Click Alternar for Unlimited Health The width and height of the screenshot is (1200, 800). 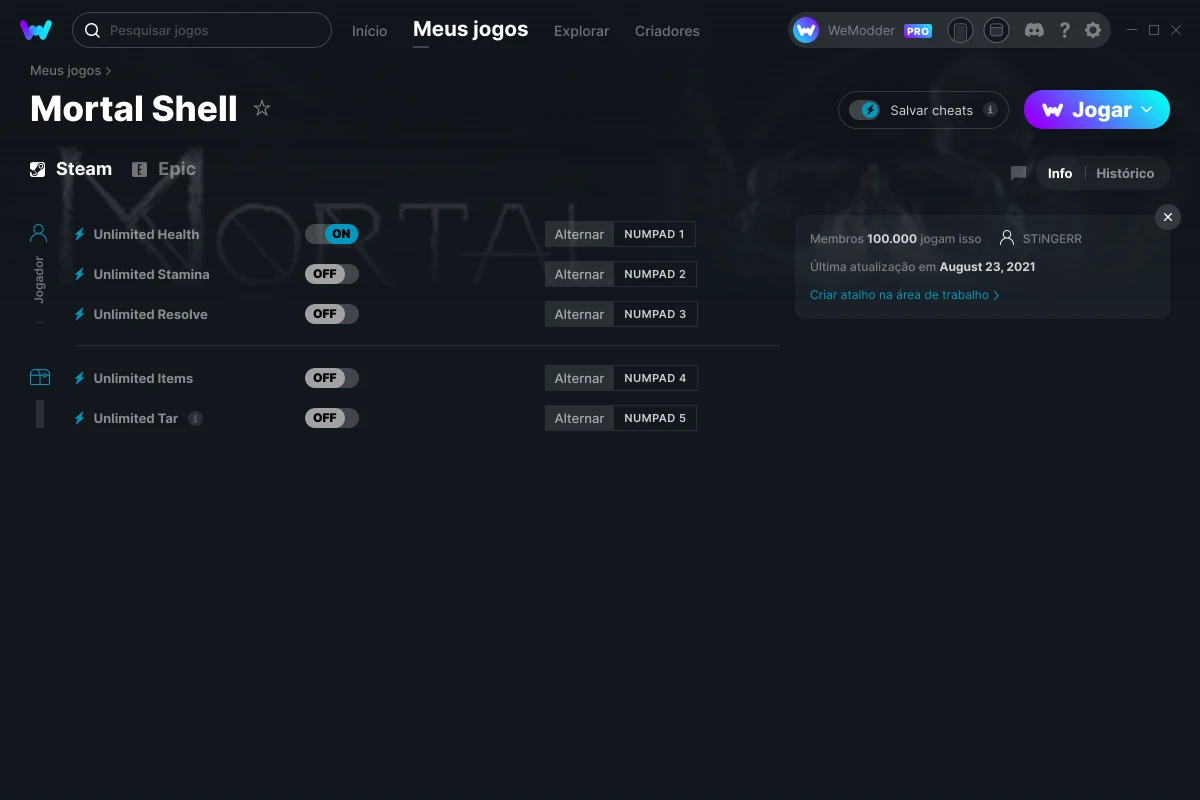(579, 234)
